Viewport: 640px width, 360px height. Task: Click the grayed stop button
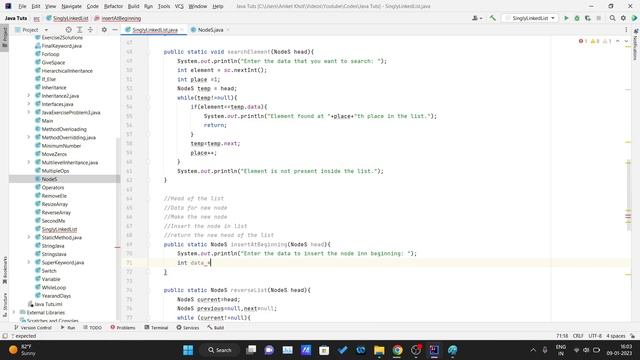point(599,18)
